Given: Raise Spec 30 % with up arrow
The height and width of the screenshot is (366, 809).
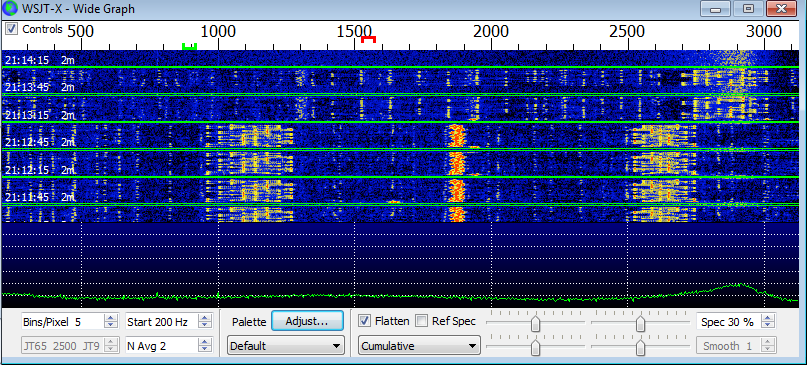Looking at the screenshot, I should click(769, 319).
